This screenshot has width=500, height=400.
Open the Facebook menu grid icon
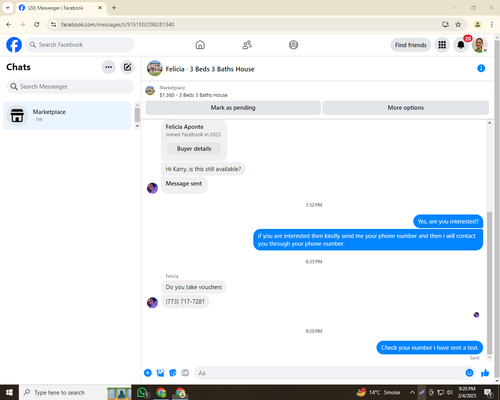point(442,45)
